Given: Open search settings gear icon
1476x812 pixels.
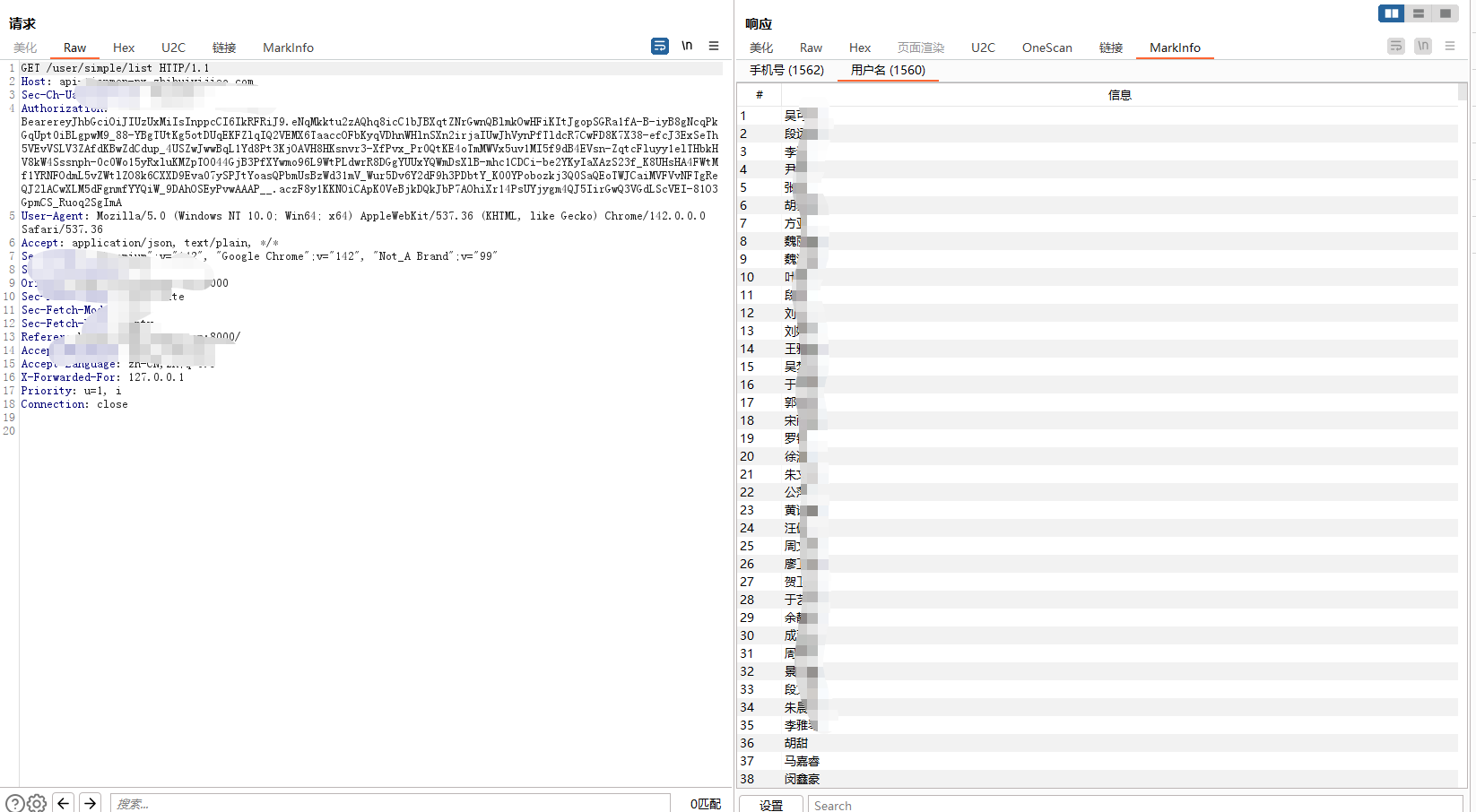Looking at the screenshot, I should click(x=37, y=804).
